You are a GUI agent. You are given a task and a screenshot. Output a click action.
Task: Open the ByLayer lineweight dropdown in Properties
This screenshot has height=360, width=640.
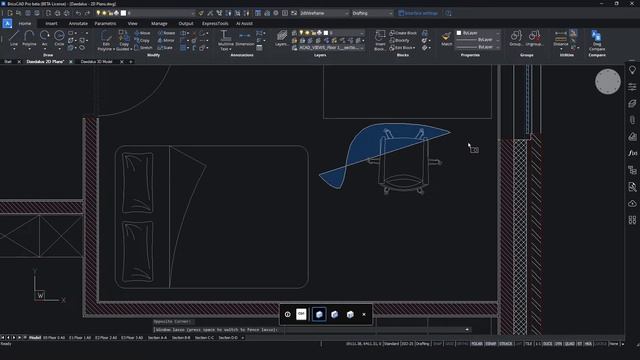click(478, 47)
